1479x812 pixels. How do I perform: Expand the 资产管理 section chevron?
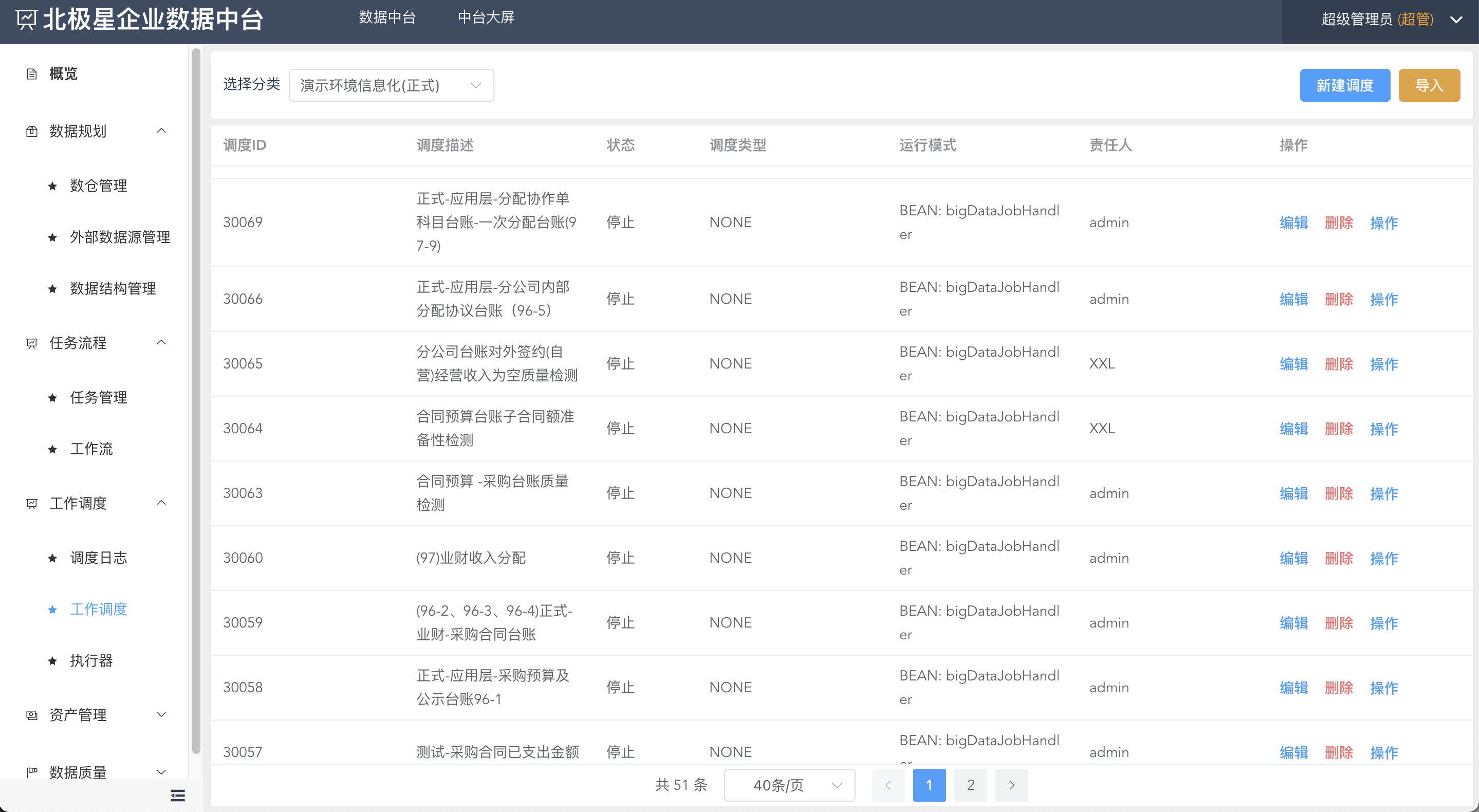tap(161, 715)
